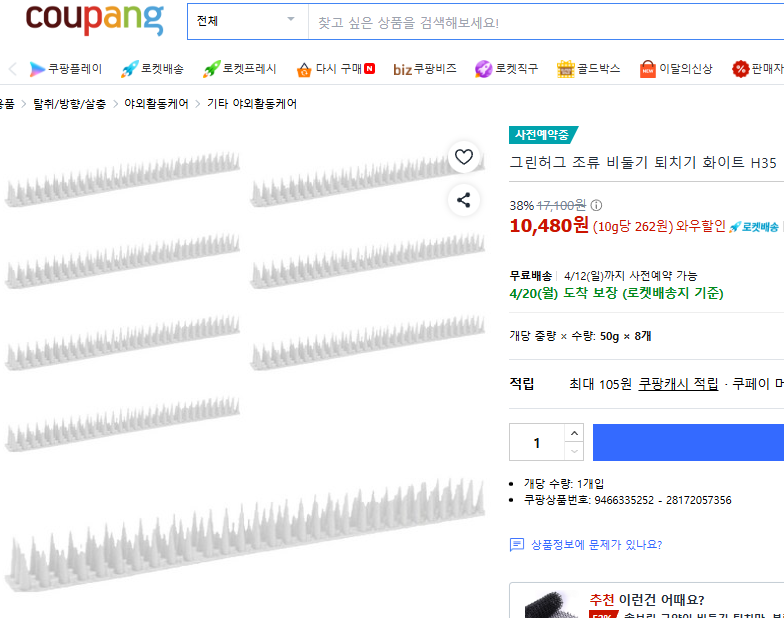784x618 pixels.
Task: Open the 전체 category dropdown
Action: [x=248, y=21]
